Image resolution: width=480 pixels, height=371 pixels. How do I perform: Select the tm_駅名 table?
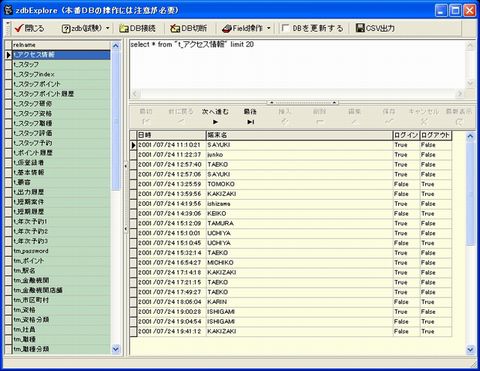(x=61, y=270)
